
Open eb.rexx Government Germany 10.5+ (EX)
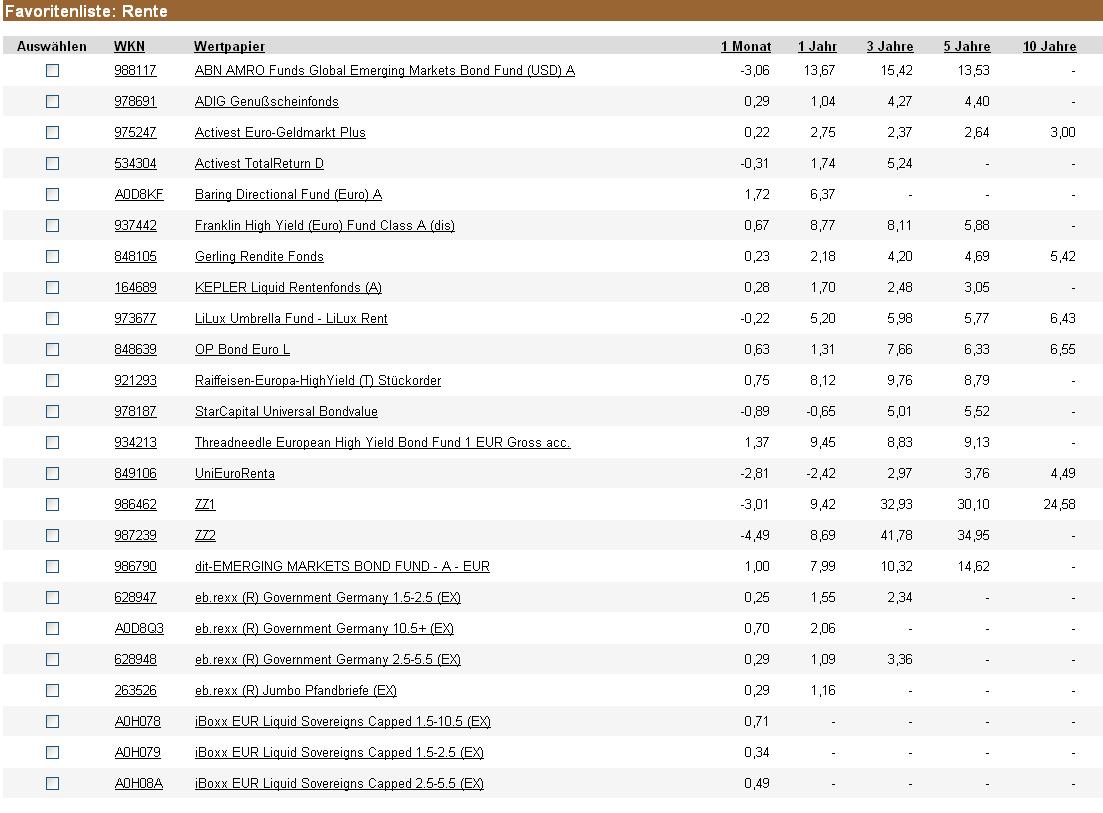coord(324,628)
